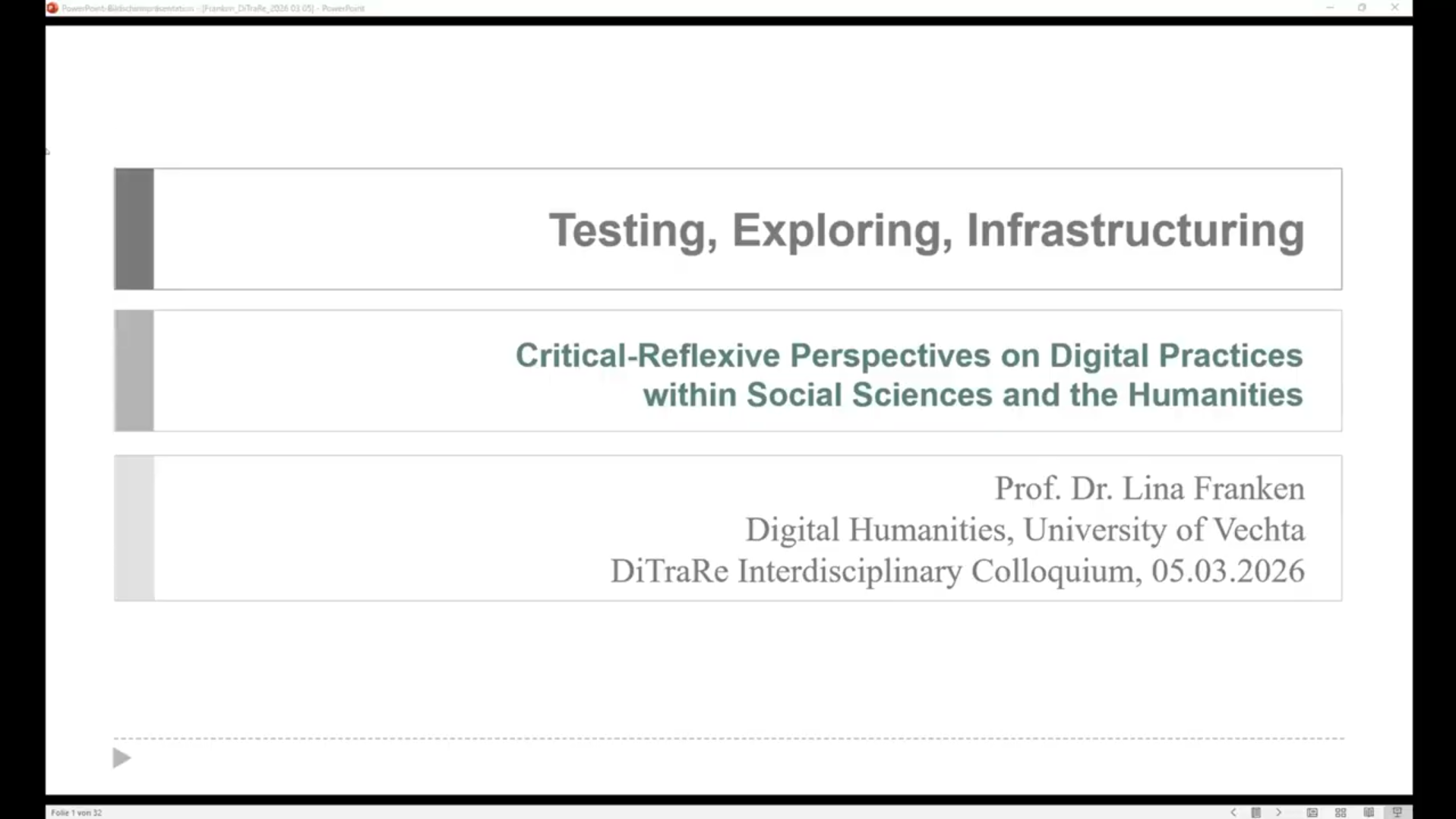This screenshot has width=1456, height=819.
Task: Click the 'Prof. Dr. Lina Franken' text
Action: (1148, 488)
